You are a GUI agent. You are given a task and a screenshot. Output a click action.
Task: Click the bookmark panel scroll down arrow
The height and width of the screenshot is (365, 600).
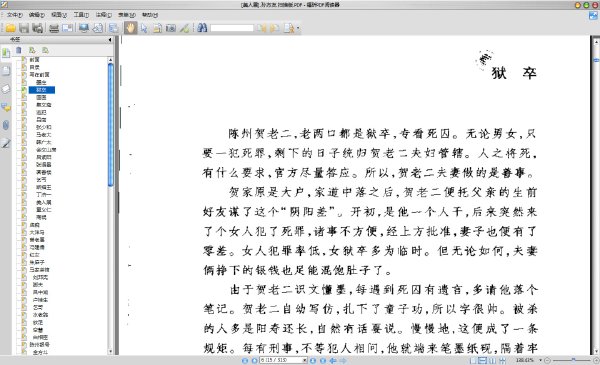point(111,352)
